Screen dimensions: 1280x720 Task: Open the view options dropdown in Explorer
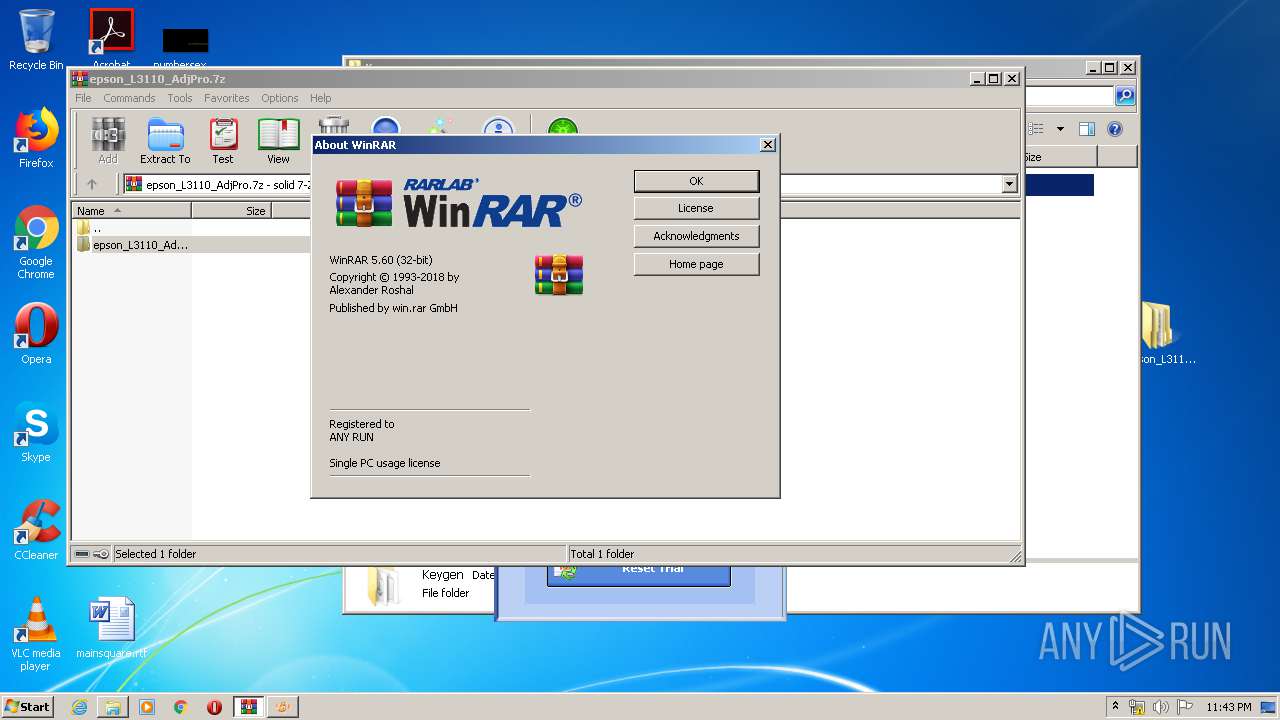click(1060, 129)
